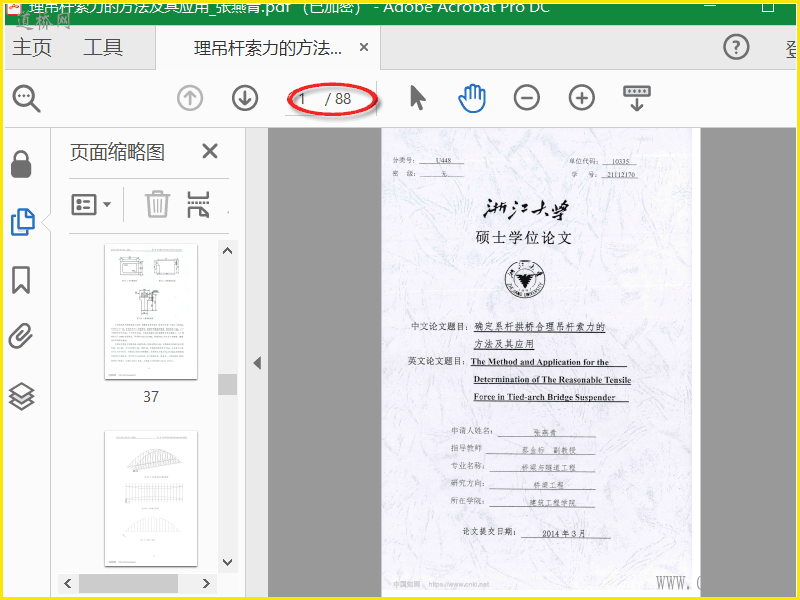Click thumbnail horizontal scroll right arrow
The image size is (800, 600).
(206, 583)
